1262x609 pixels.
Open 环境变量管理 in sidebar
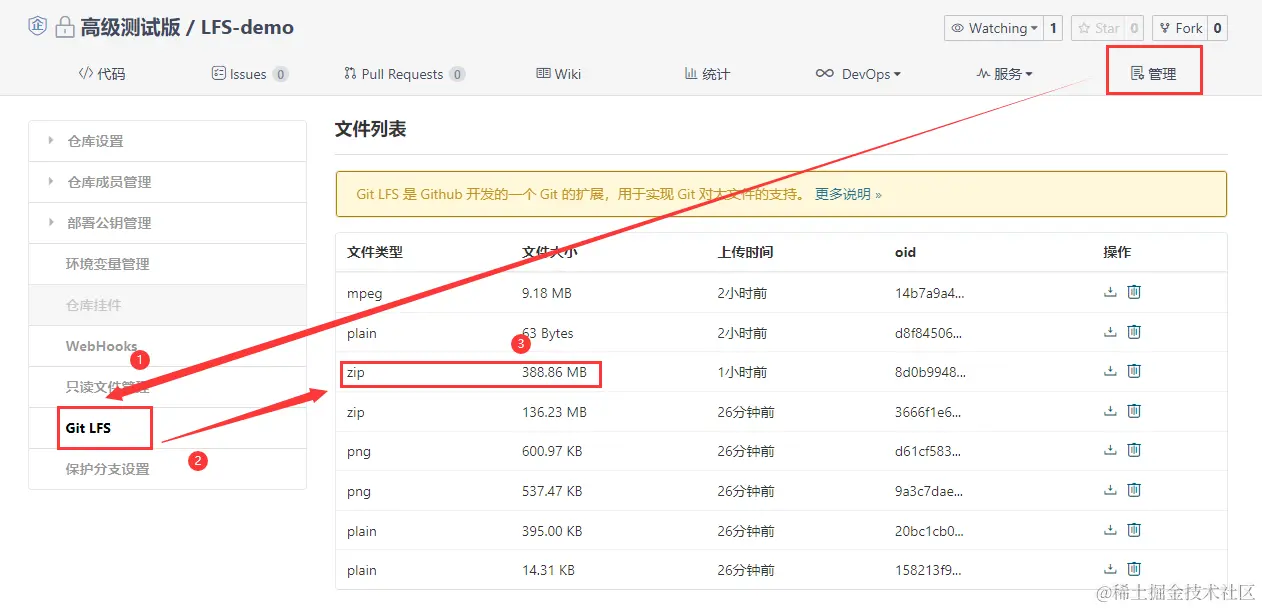pyautogui.click(x=167, y=264)
